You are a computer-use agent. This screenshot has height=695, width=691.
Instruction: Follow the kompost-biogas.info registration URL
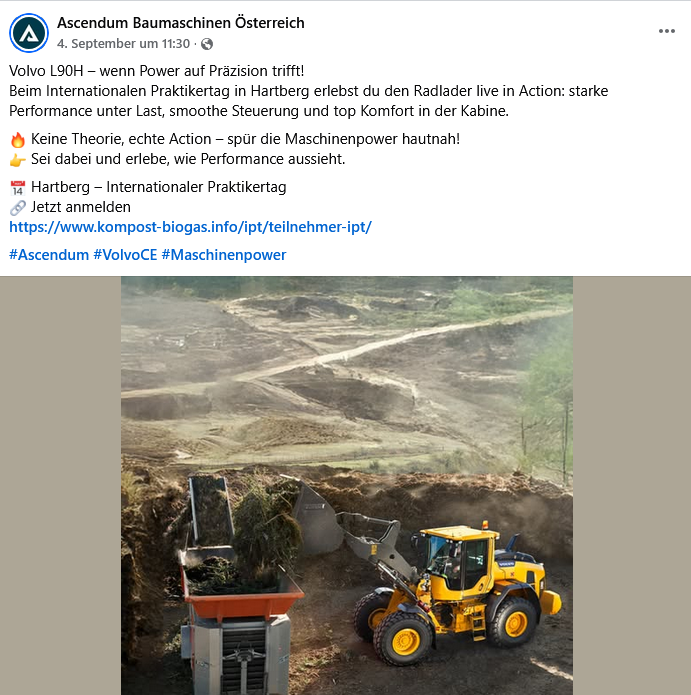click(x=191, y=227)
